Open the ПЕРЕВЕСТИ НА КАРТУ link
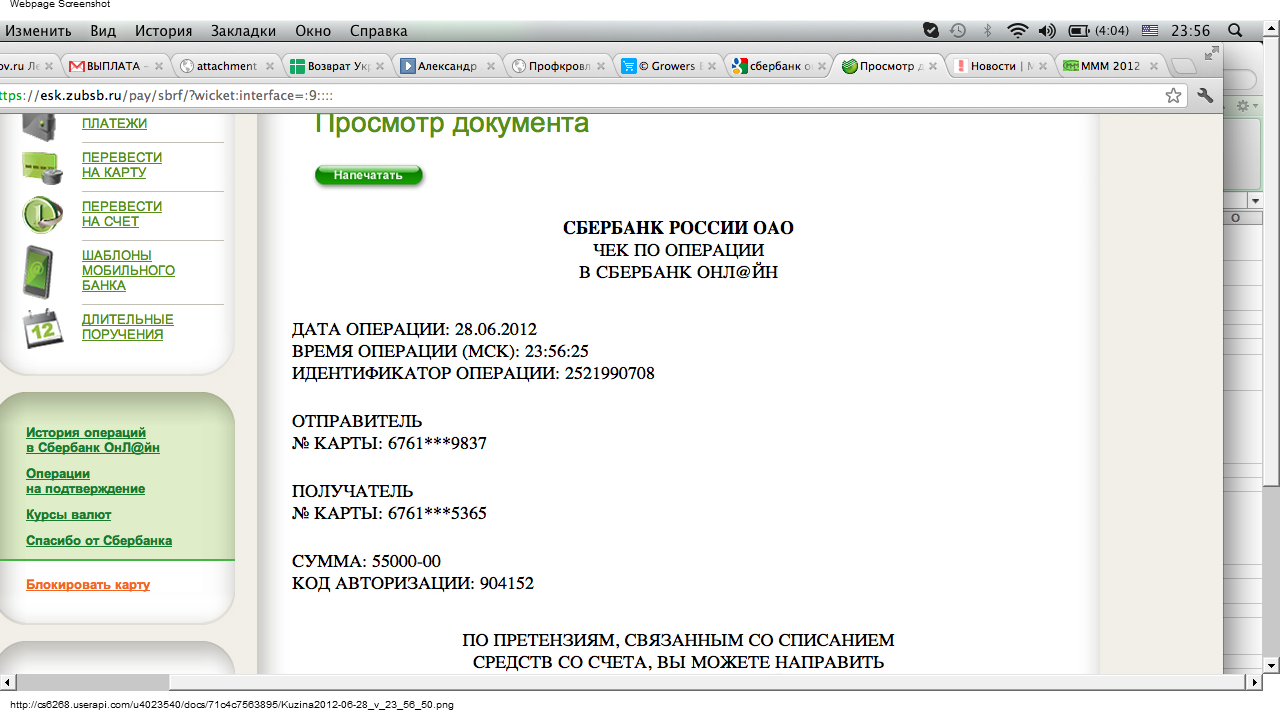 point(122,165)
